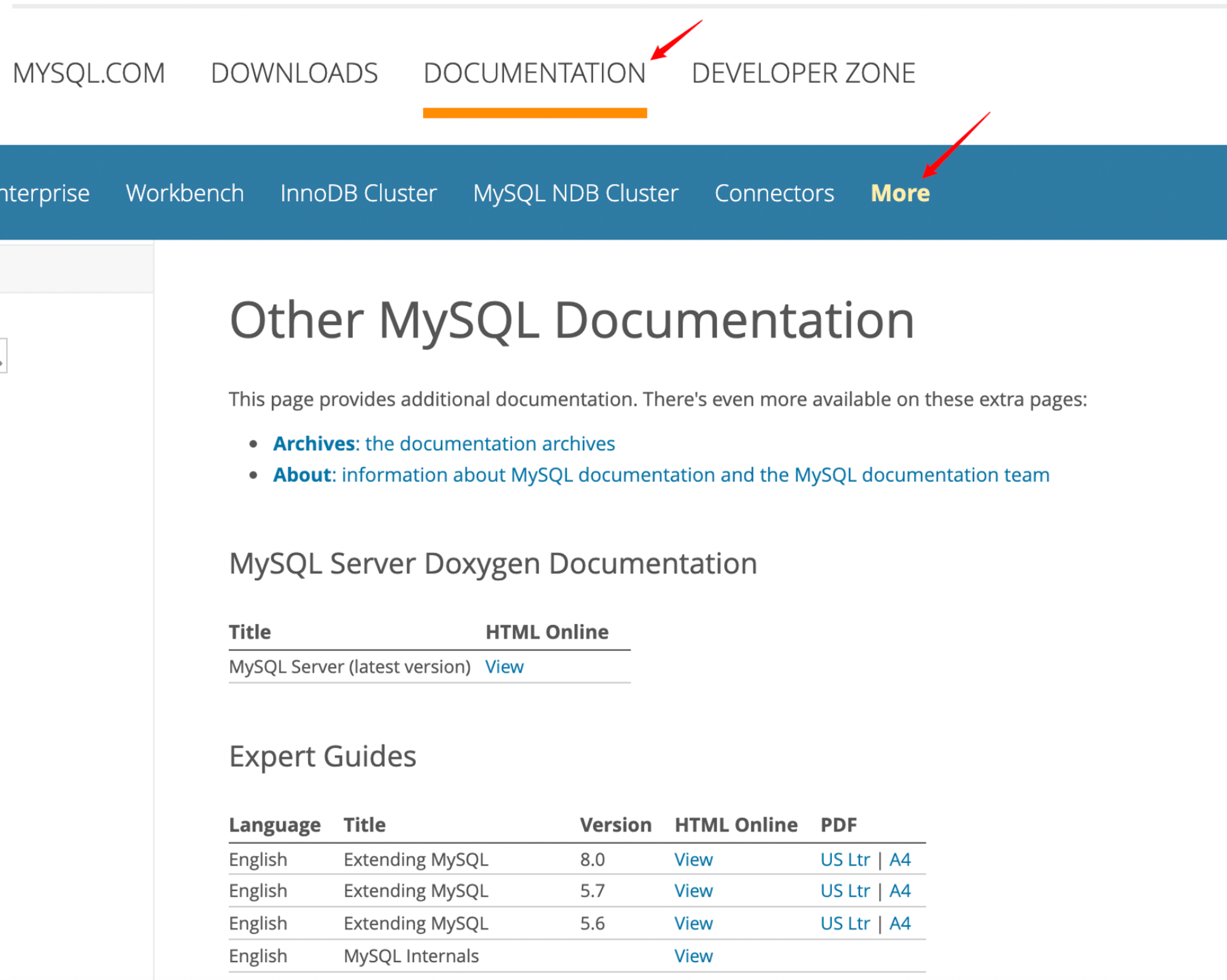Click the PDF column header
This screenshot has width=1227, height=980.
click(839, 825)
